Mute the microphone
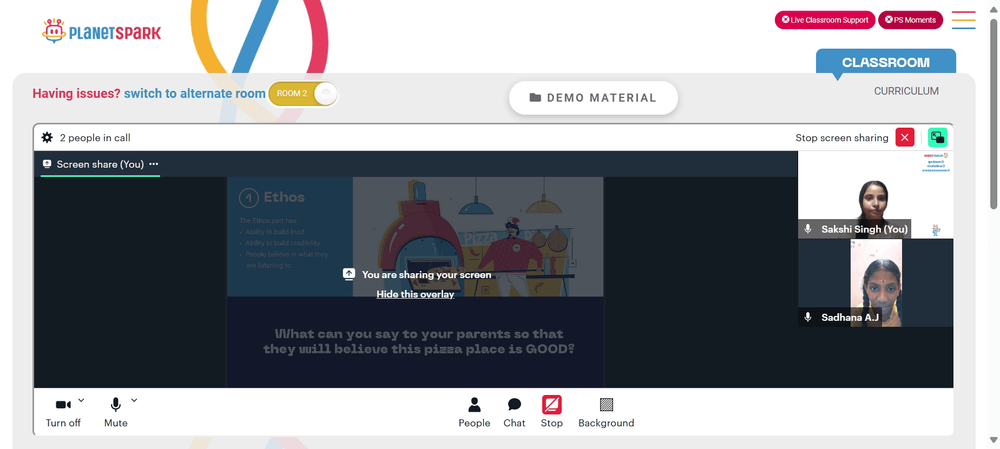The width and height of the screenshot is (1000, 449). pos(115,411)
